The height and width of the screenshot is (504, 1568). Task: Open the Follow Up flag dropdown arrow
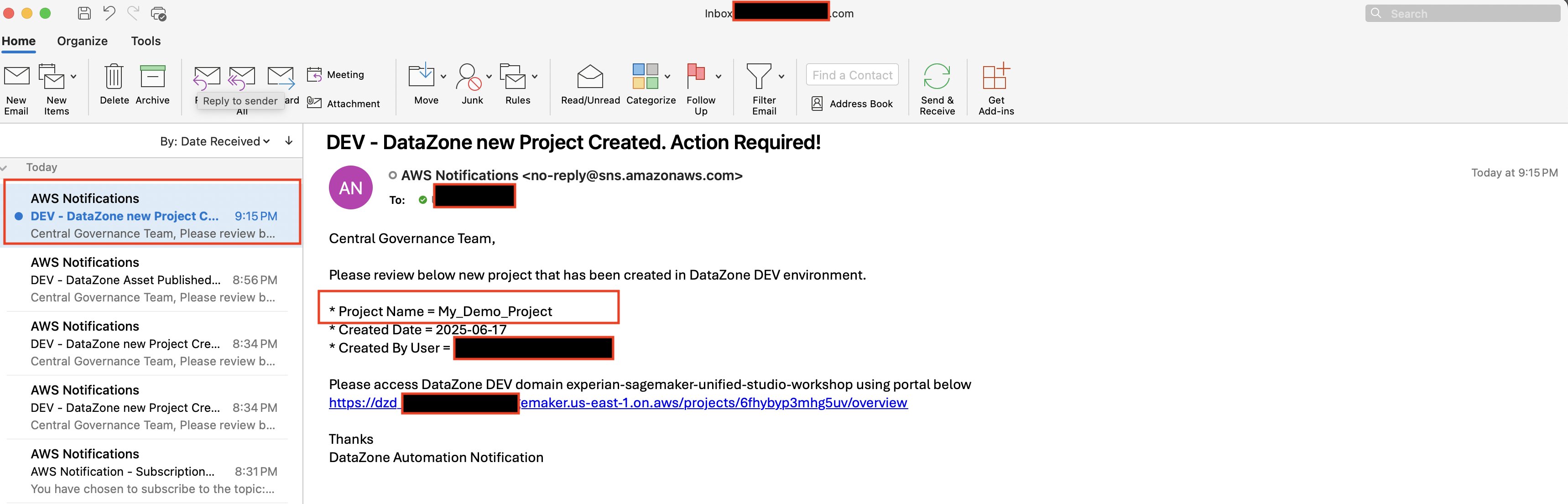[x=718, y=77]
